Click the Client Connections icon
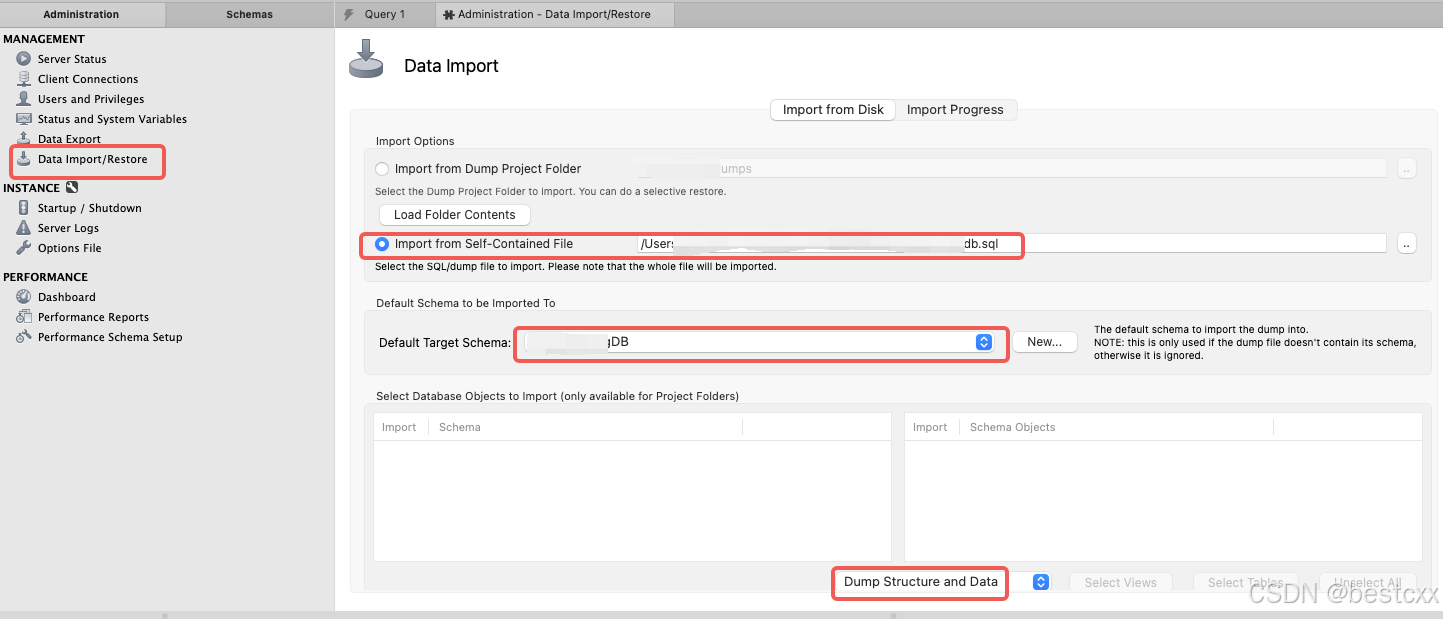 click(x=23, y=79)
